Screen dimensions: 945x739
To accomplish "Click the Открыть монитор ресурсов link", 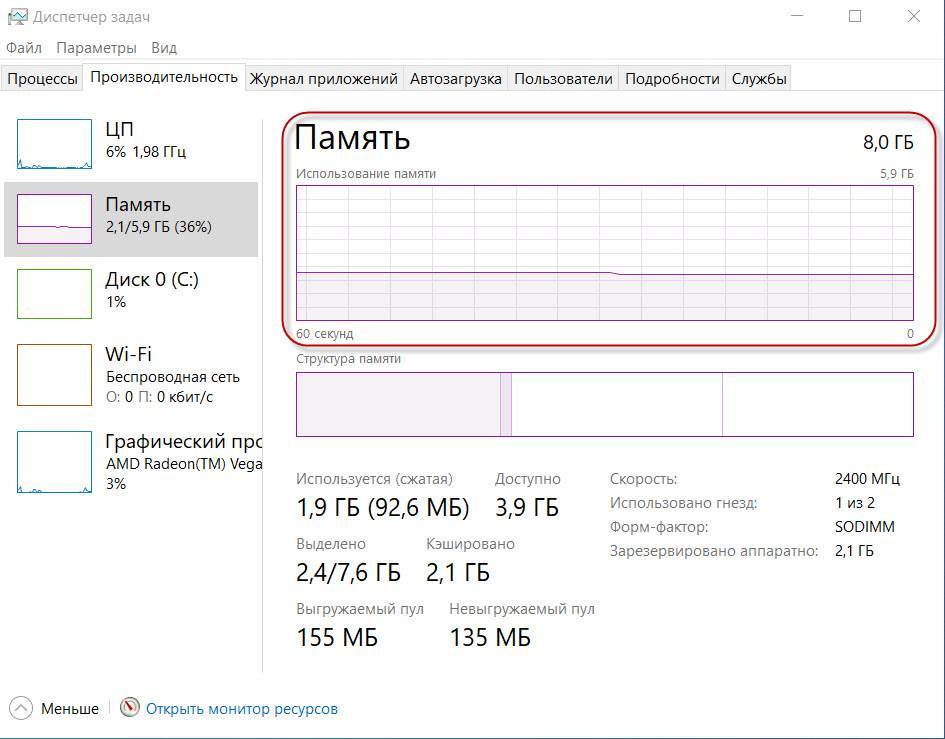I will pos(242,709).
